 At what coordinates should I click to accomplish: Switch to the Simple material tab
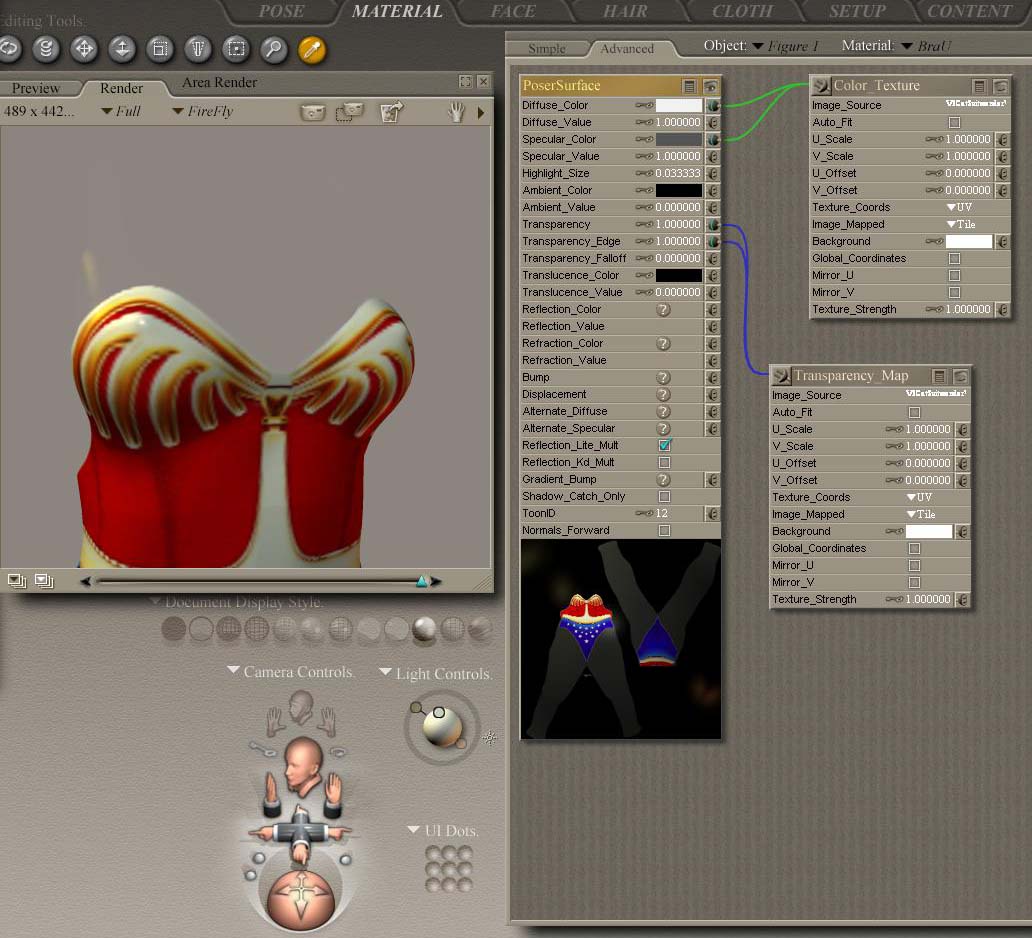[546, 48]
